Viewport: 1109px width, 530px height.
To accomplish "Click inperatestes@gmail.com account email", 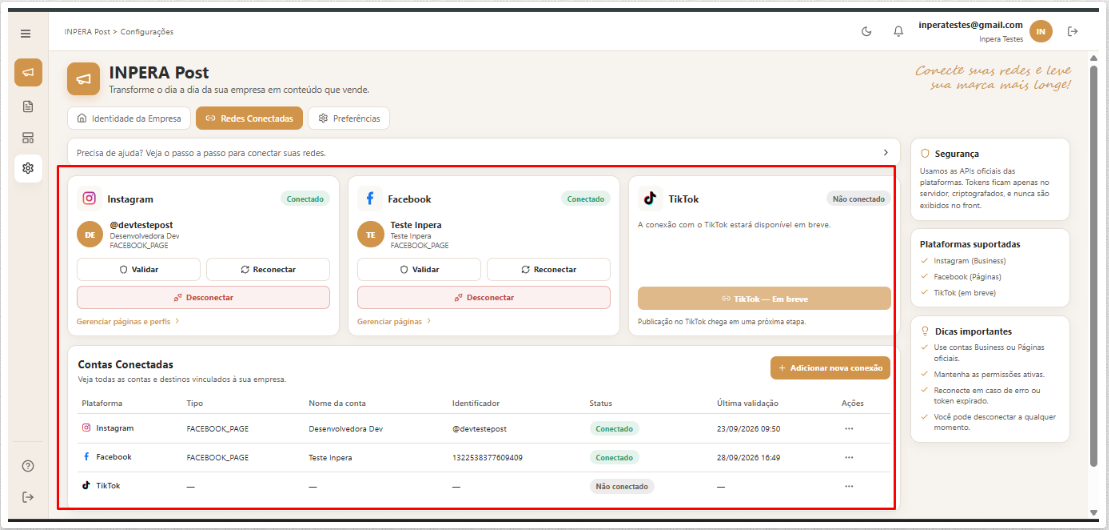I will (x=970, y=25).
